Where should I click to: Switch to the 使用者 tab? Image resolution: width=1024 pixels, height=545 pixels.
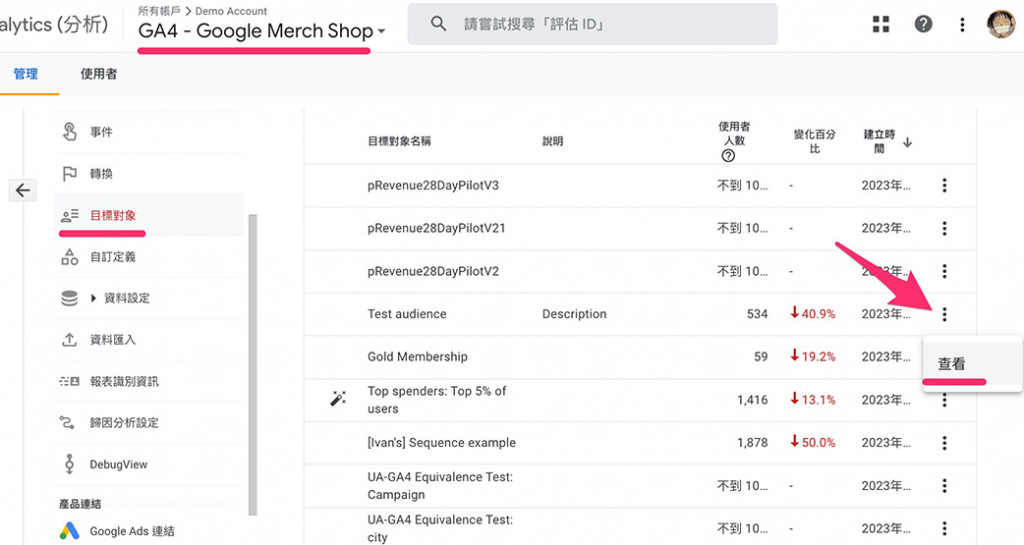(x=98, y=74)
